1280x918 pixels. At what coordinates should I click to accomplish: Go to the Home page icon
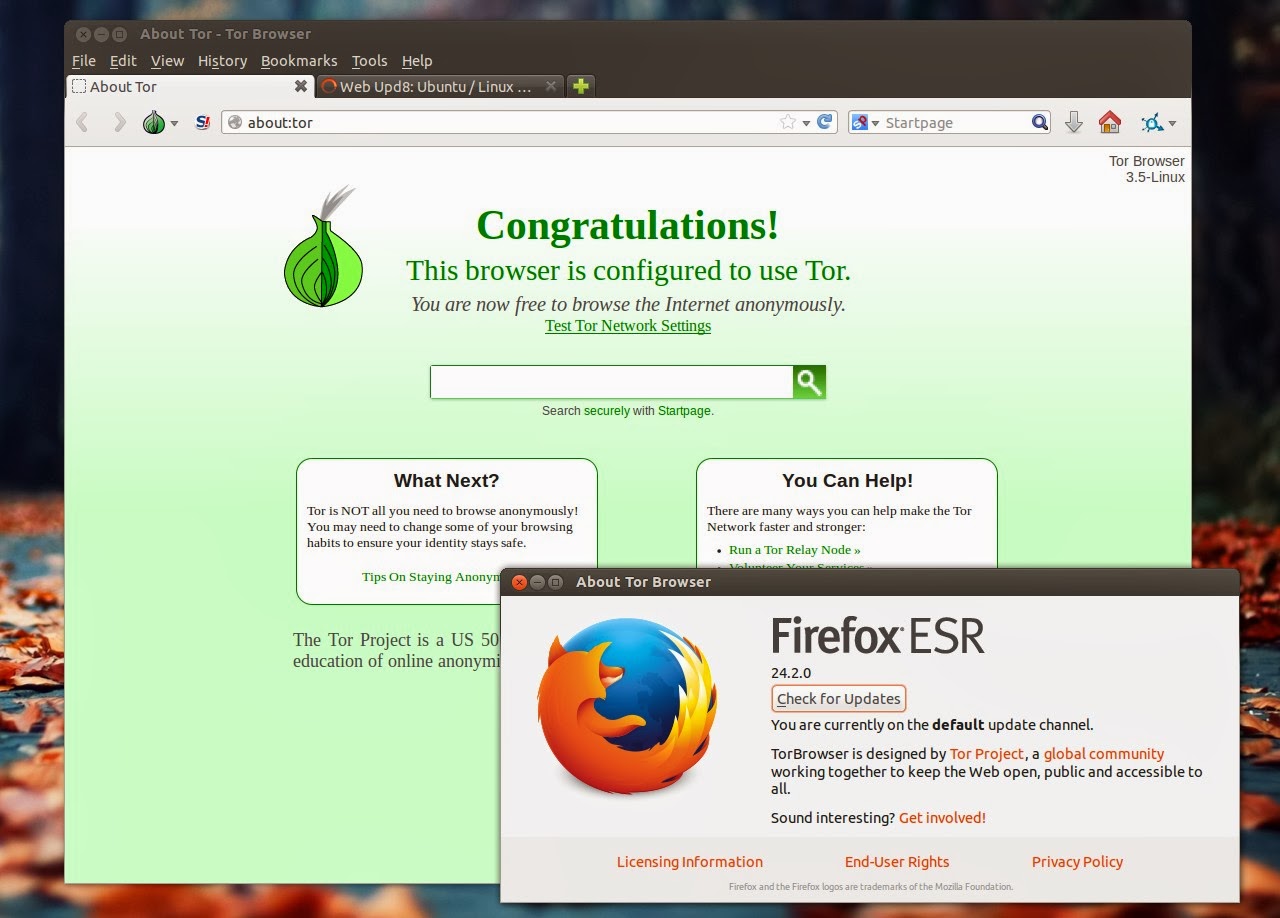pyautogui.click(x=1110, y=122)
